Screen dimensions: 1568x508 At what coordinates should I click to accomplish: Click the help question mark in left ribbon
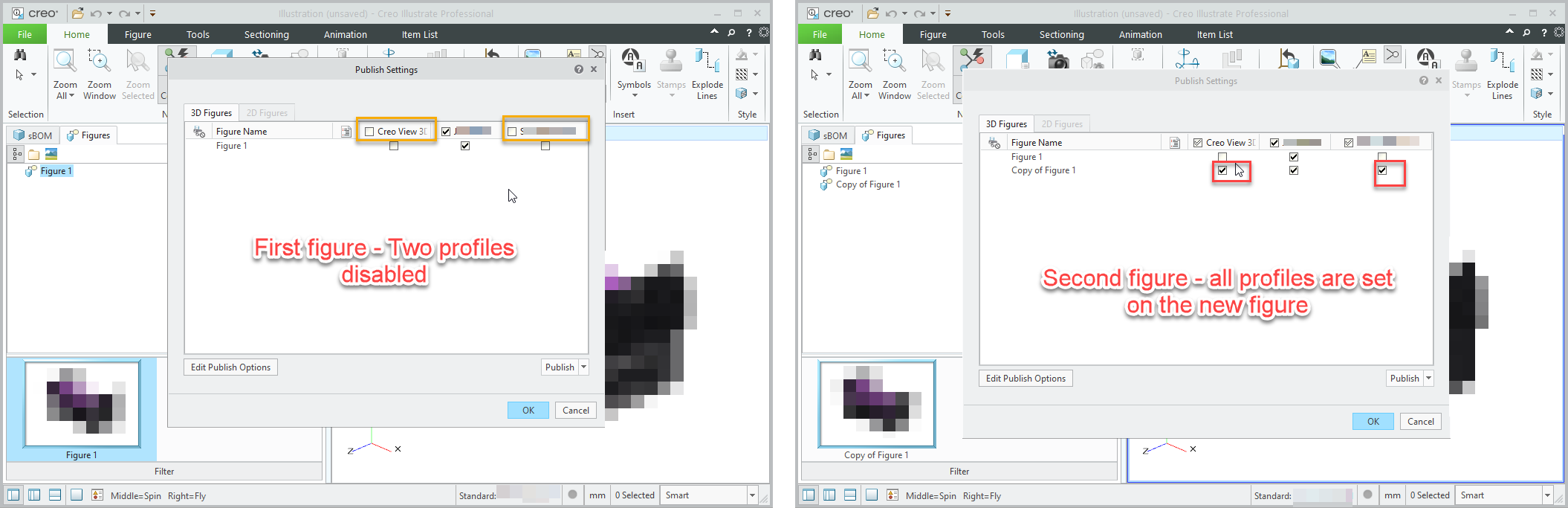click(748, 33)
